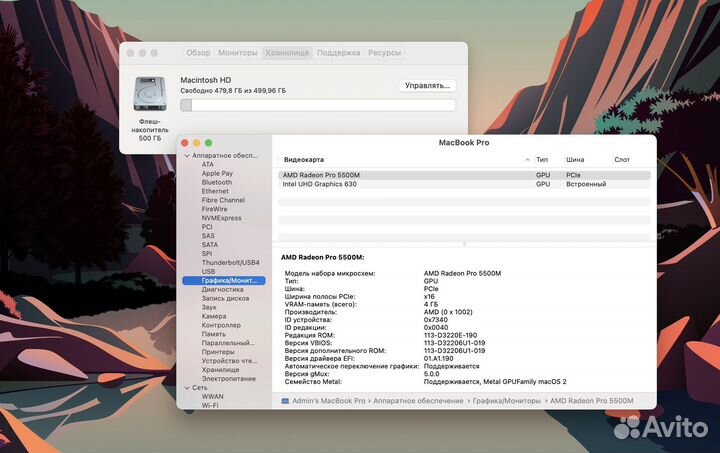Open Принтеры in the sidebar
This screenshot has width=720, height=453.
pos(218,352)
